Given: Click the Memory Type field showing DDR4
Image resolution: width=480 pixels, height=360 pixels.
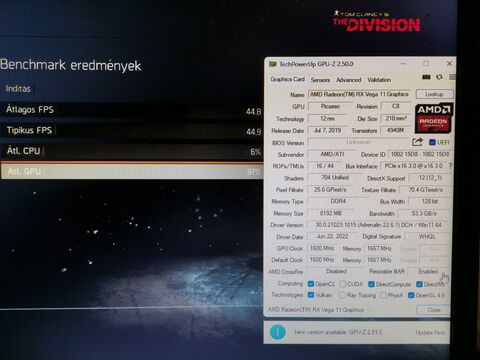Looking at the screenshot, I should [x=338, y=201].
